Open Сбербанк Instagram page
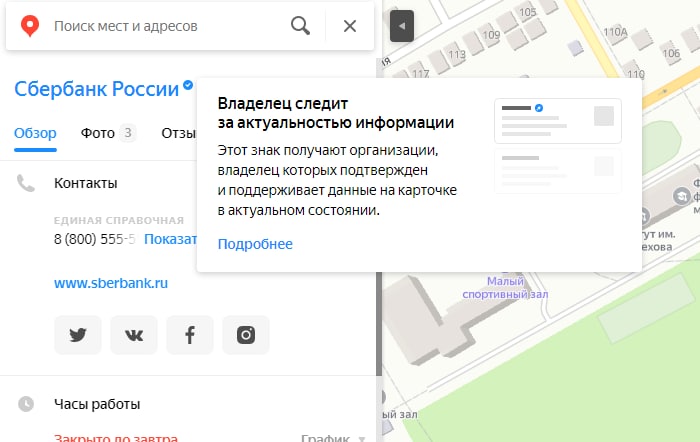This screenshot has width=700, height=442. (x=246, y=335)
